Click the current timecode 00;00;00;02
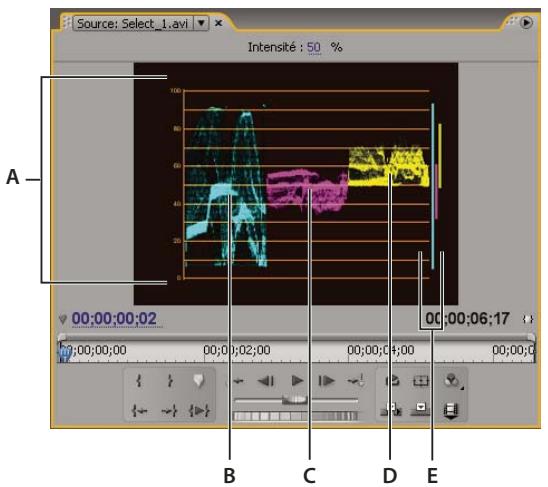 114,319
